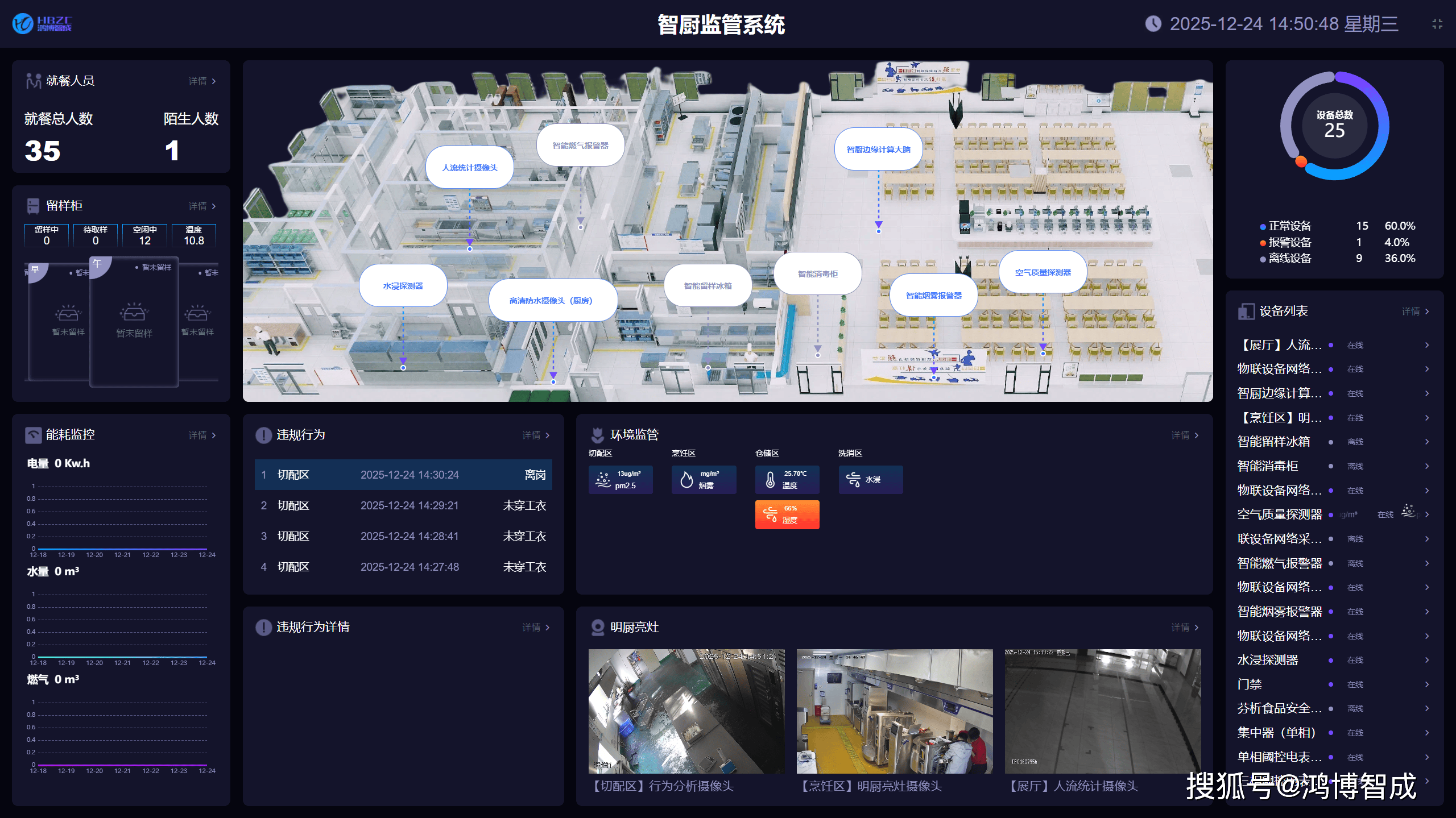Click the exit fullscreen icon
This screenshot has height=818, width=1456.
tap(1437, 24)
